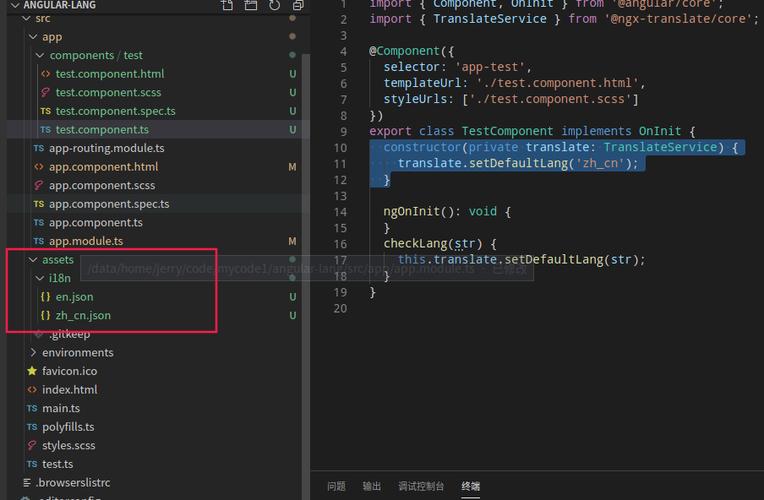Image resolution: width=764 pixels, height=500 pixels.
Task: Switch to the 输出 (Output) panel tab
Action: coord(372,486)
